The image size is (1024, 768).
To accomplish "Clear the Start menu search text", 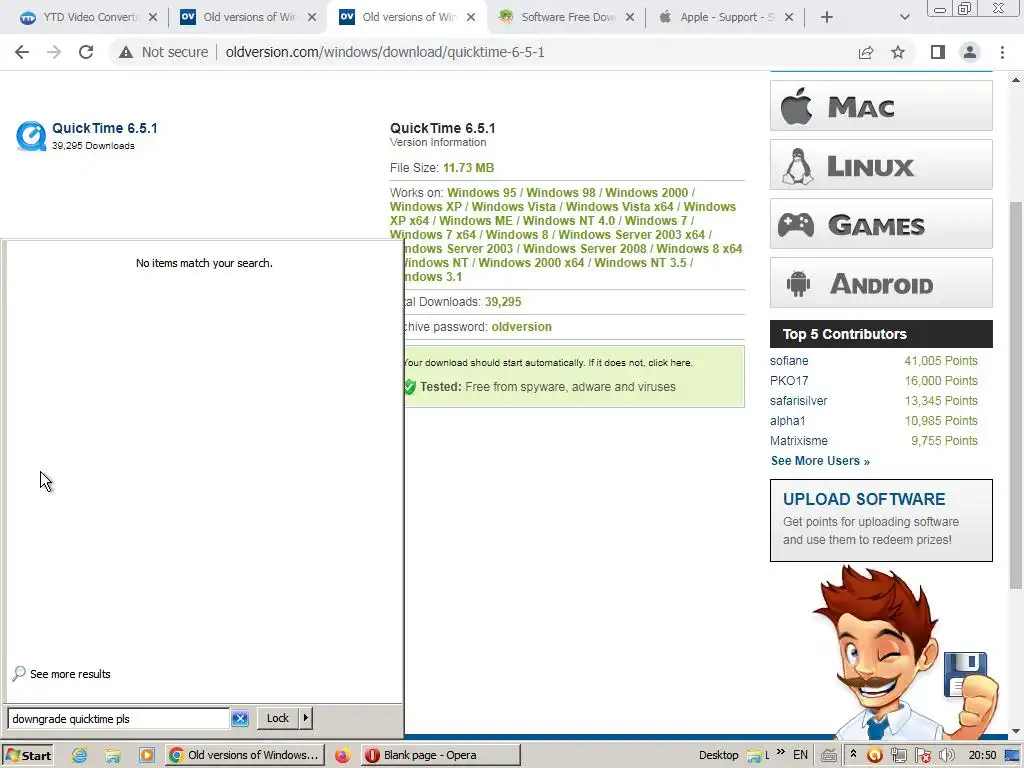I will (x=240, y=719).
